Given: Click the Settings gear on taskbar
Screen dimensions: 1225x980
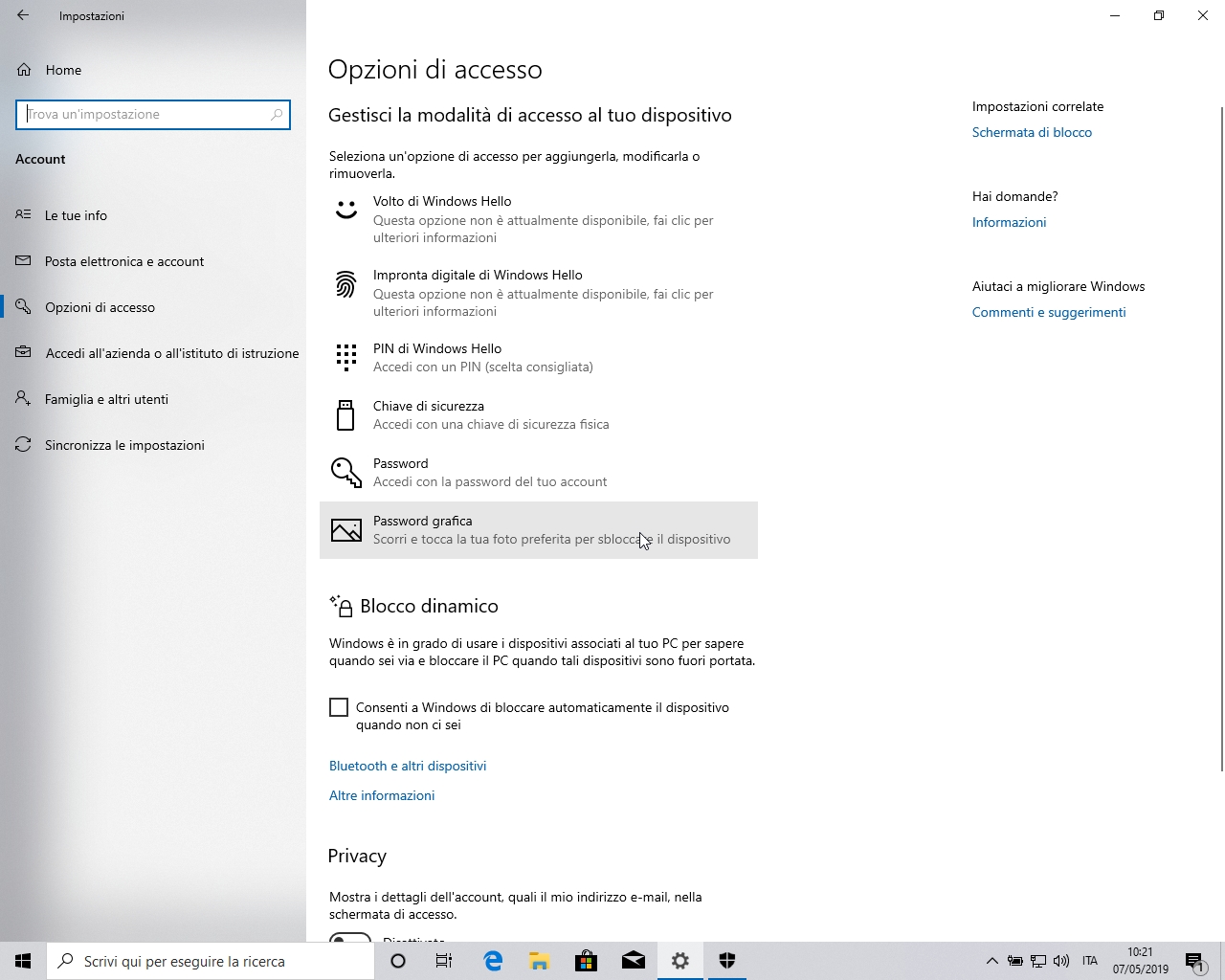Looking at the screenshot, I should coord(680,961).
